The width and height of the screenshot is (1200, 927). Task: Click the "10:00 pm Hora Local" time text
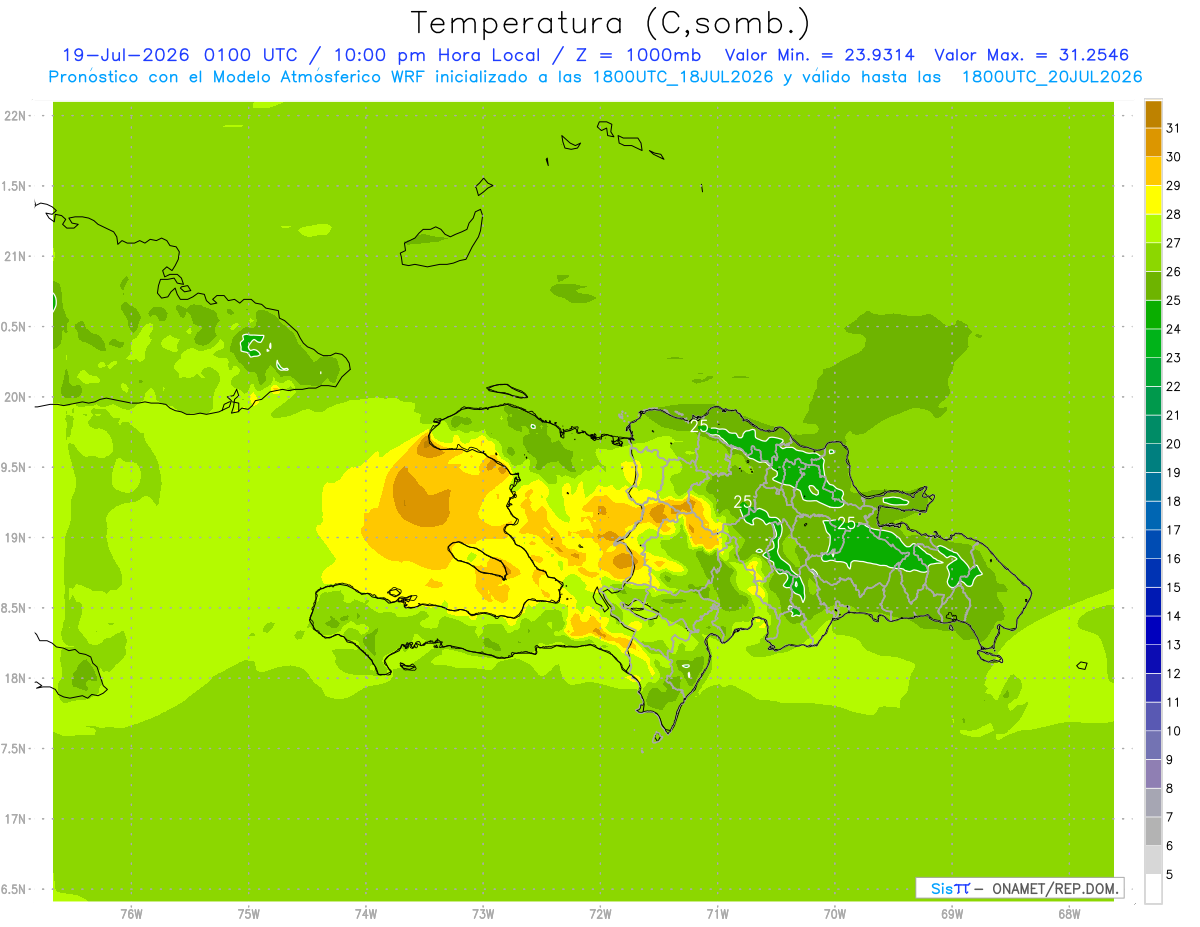pos(439,55)
